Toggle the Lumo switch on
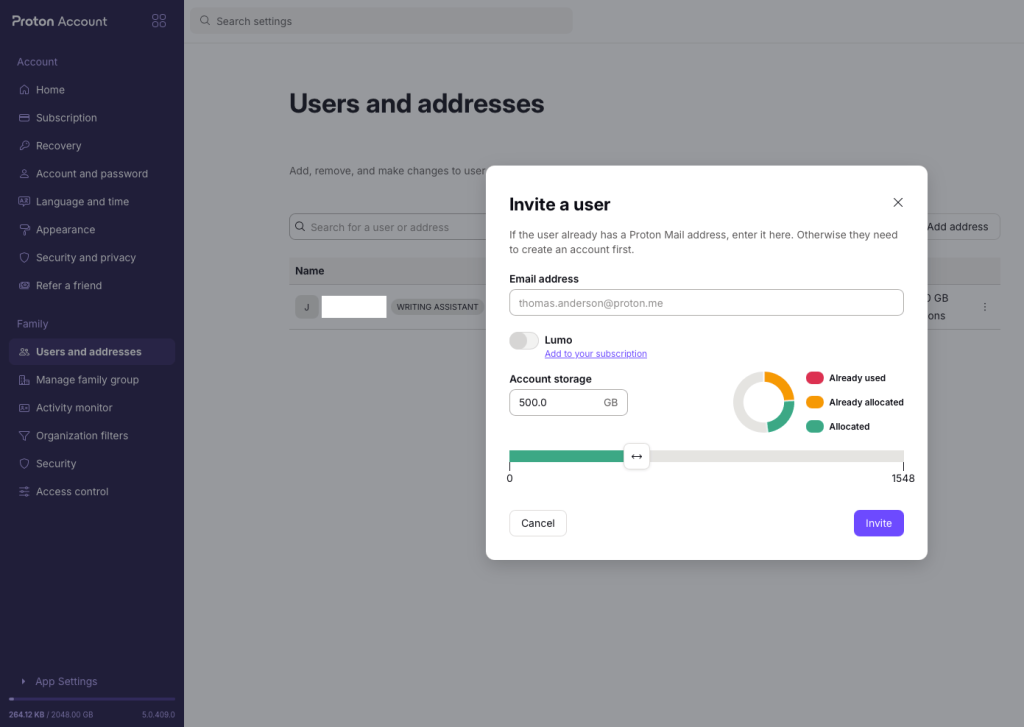 pos(524,340)
